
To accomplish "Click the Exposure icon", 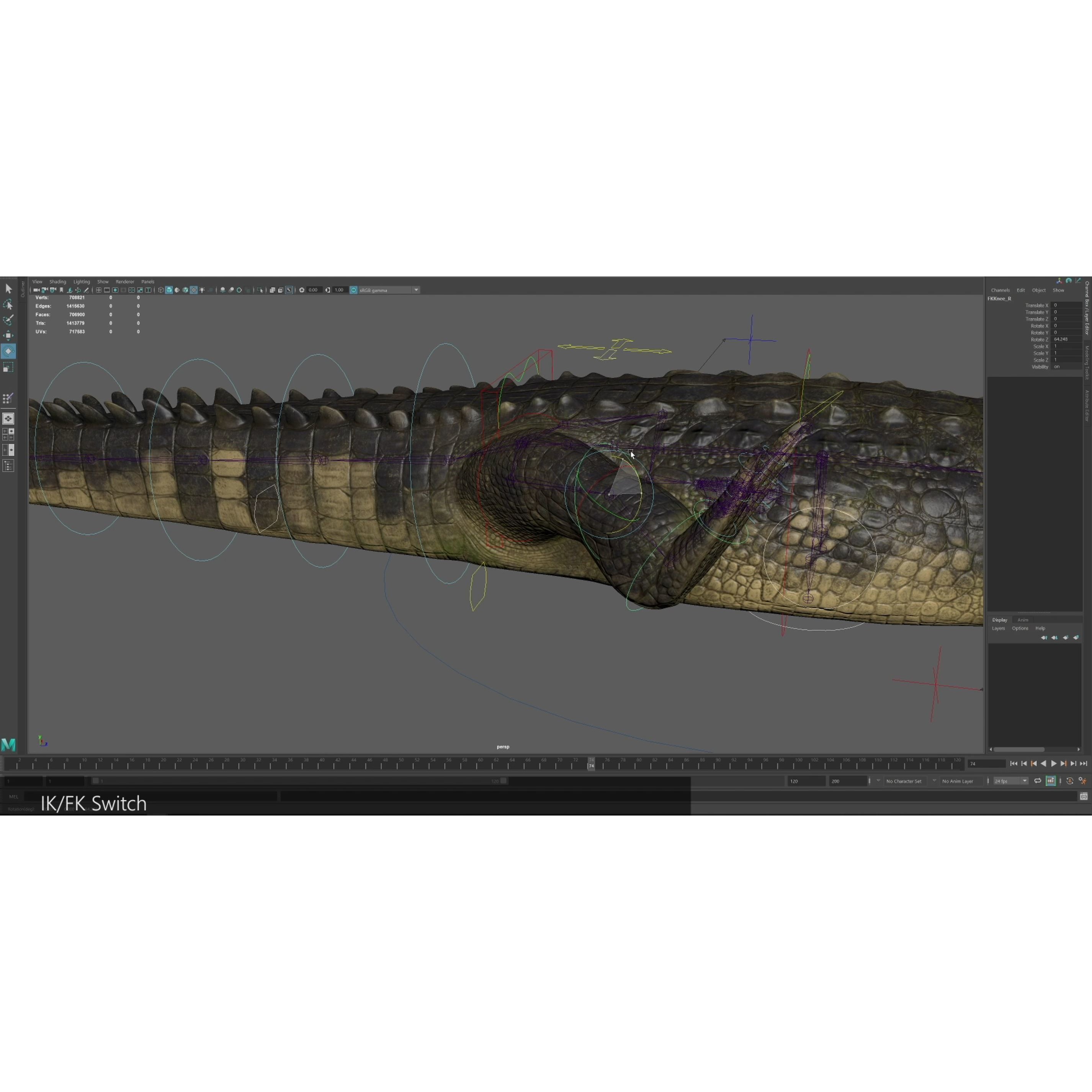I will (x=302, y=290).
